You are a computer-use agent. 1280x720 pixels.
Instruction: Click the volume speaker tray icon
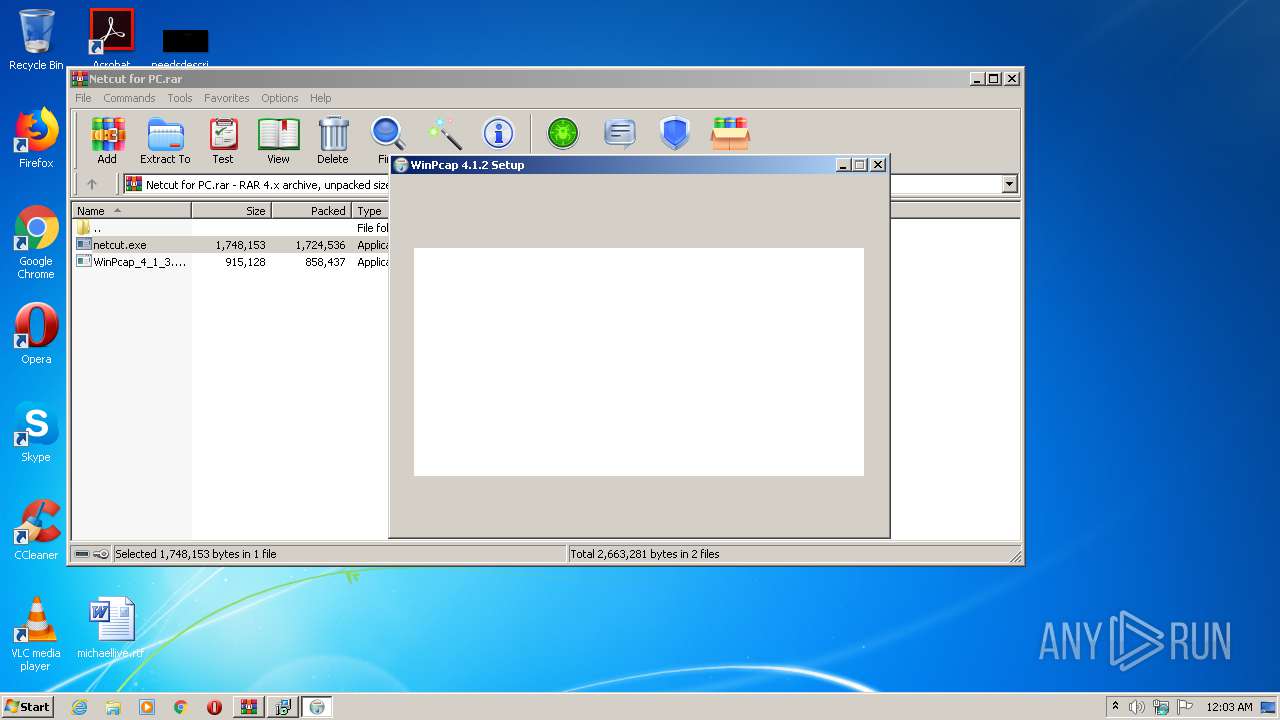pos(1136,707)
